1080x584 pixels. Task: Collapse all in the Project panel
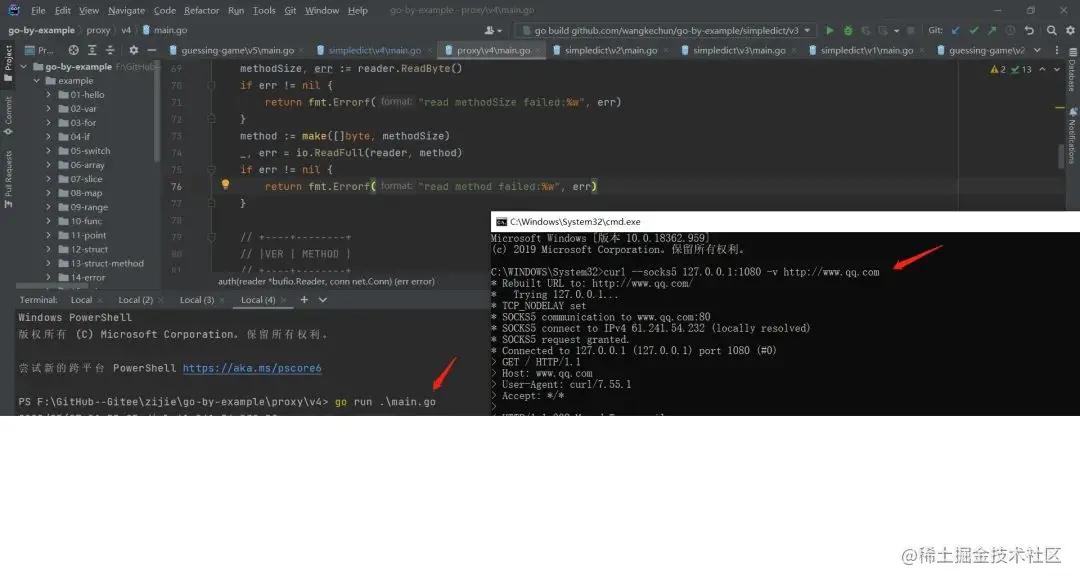pos(110,50)
